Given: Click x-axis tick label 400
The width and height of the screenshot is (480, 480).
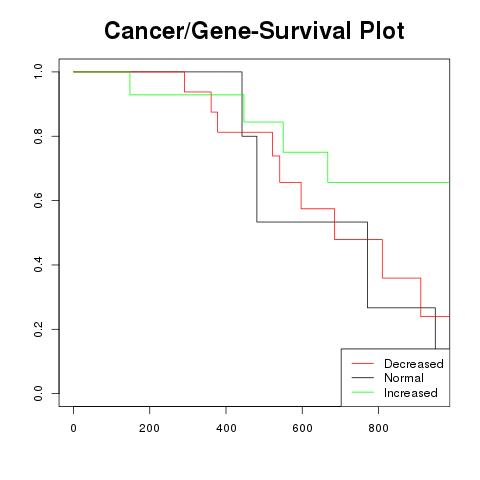Looking at the screenshot, I should pyautogui.click(x=226, y=428).
